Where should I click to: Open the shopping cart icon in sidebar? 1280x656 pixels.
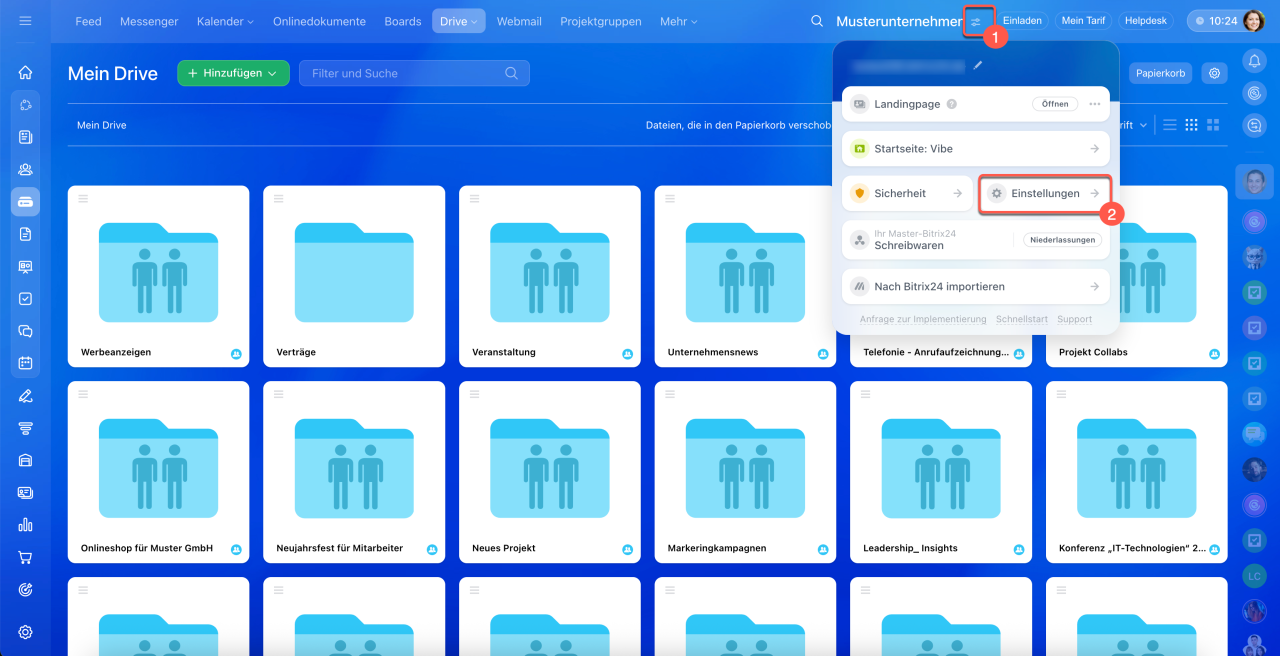(x=25, y=557)
